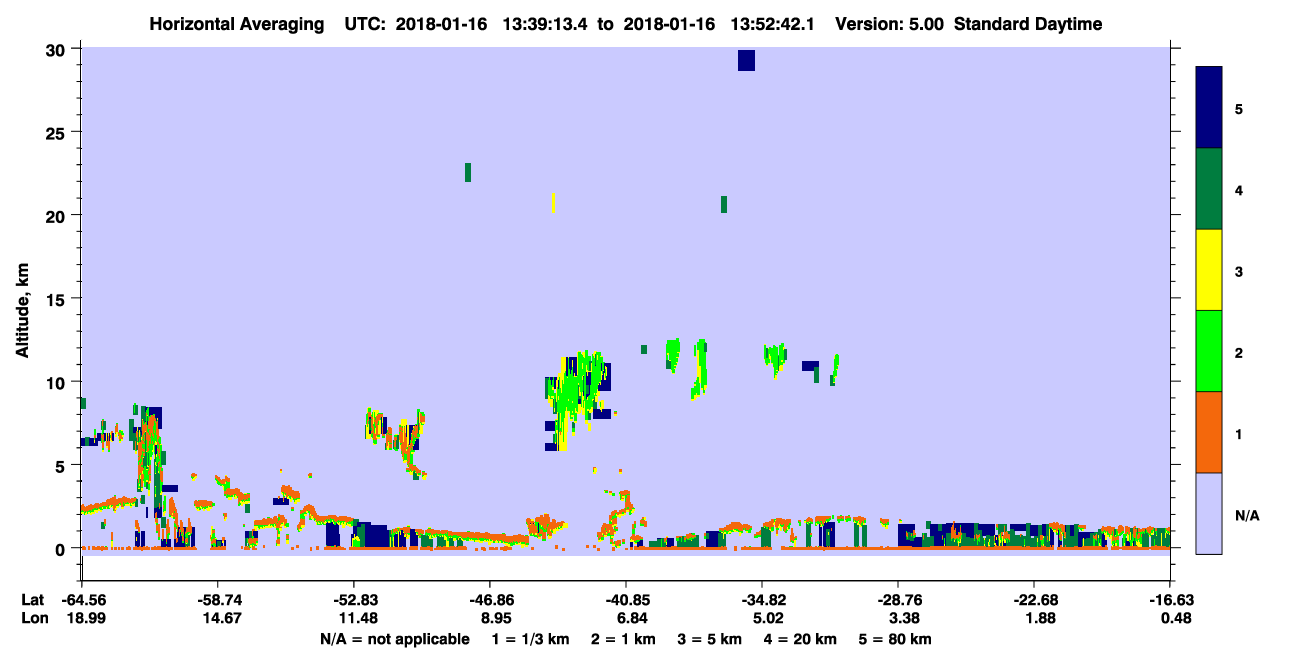Viewport: 1300px width, 667px height.
Task: Click latitude value -22.68
Action: [x=1034, y=600]
